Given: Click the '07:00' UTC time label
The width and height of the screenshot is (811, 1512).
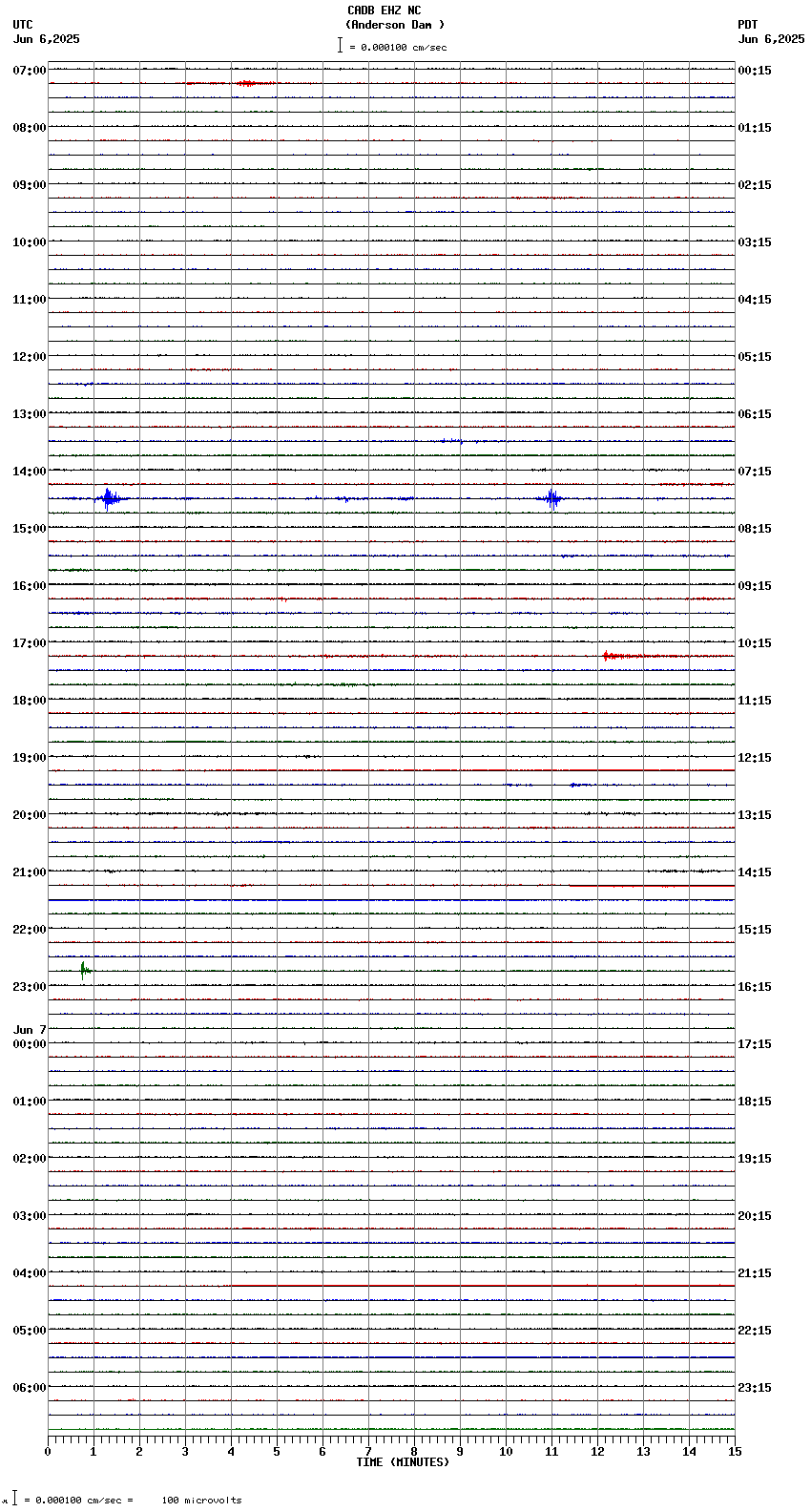Looking at the screenshot, I should (30, 71).
